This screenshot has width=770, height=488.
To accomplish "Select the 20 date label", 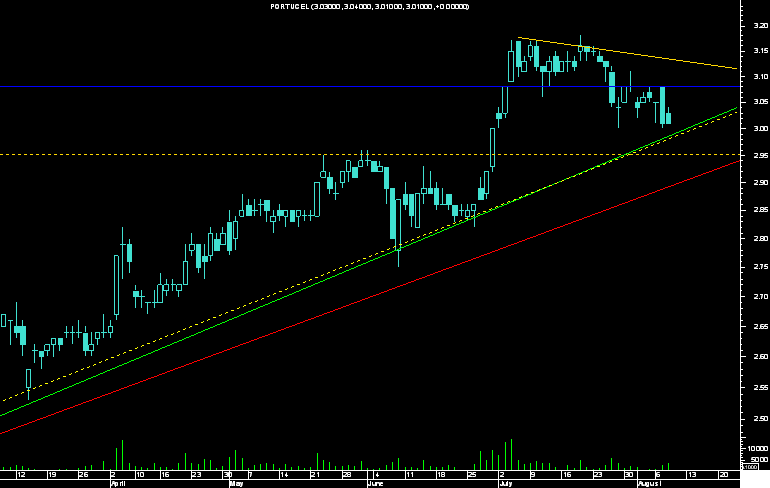I will [723, 475].
